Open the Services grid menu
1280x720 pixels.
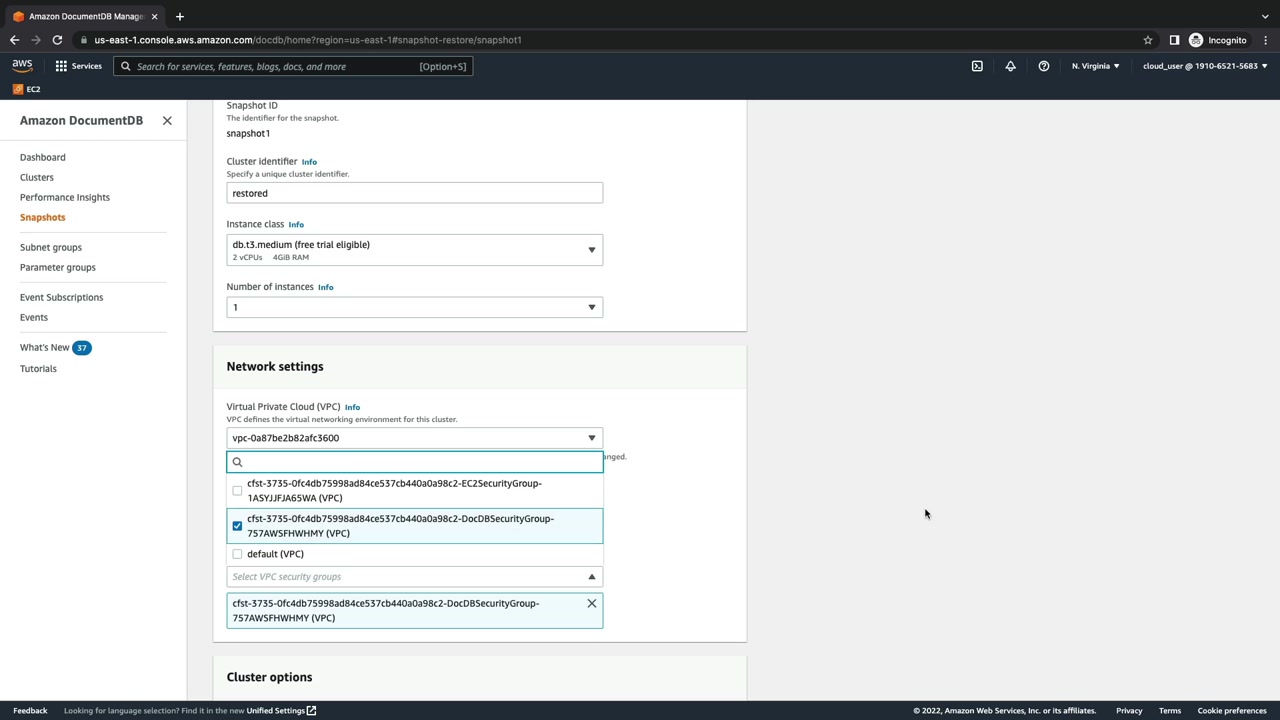coord(78,66)
